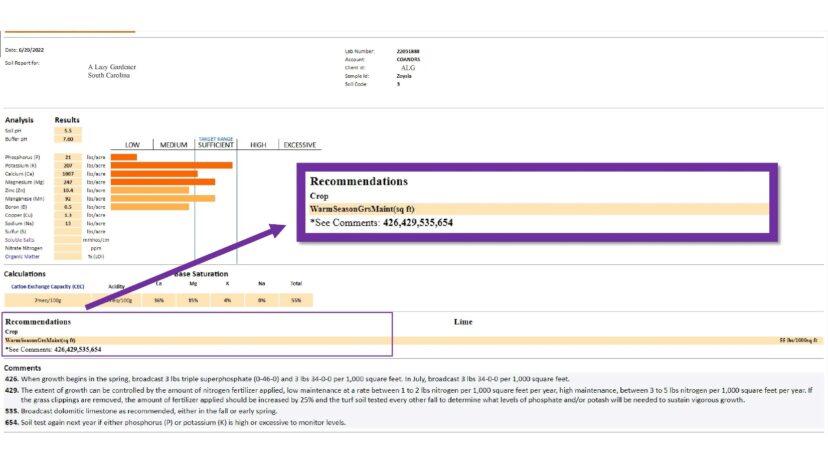Open Cation Exchange Capacity (CEC) link
This screenshot has height=466, width=828.
(x=48, y=286)
